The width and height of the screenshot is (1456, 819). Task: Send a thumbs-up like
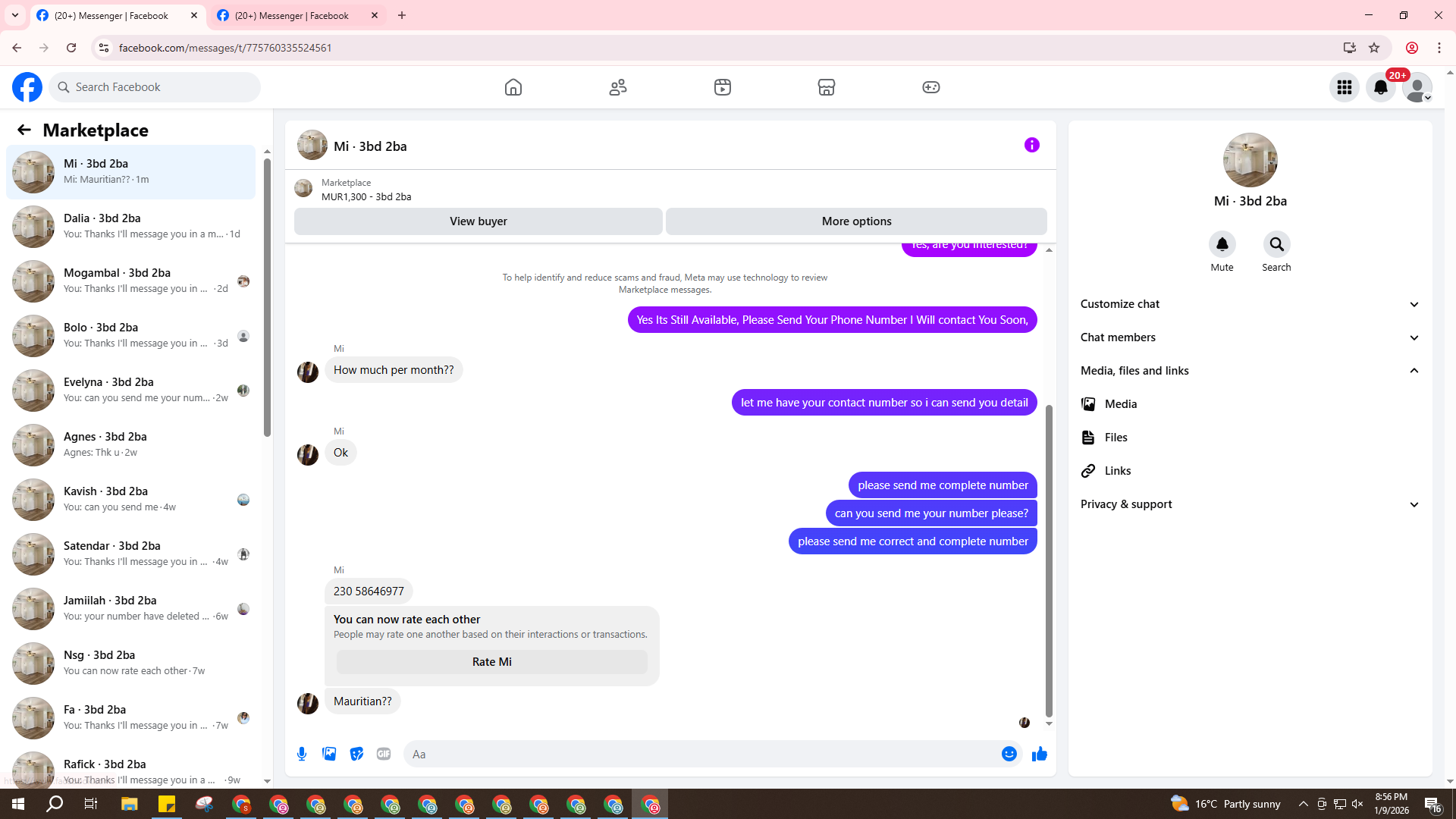(1039, 754)
